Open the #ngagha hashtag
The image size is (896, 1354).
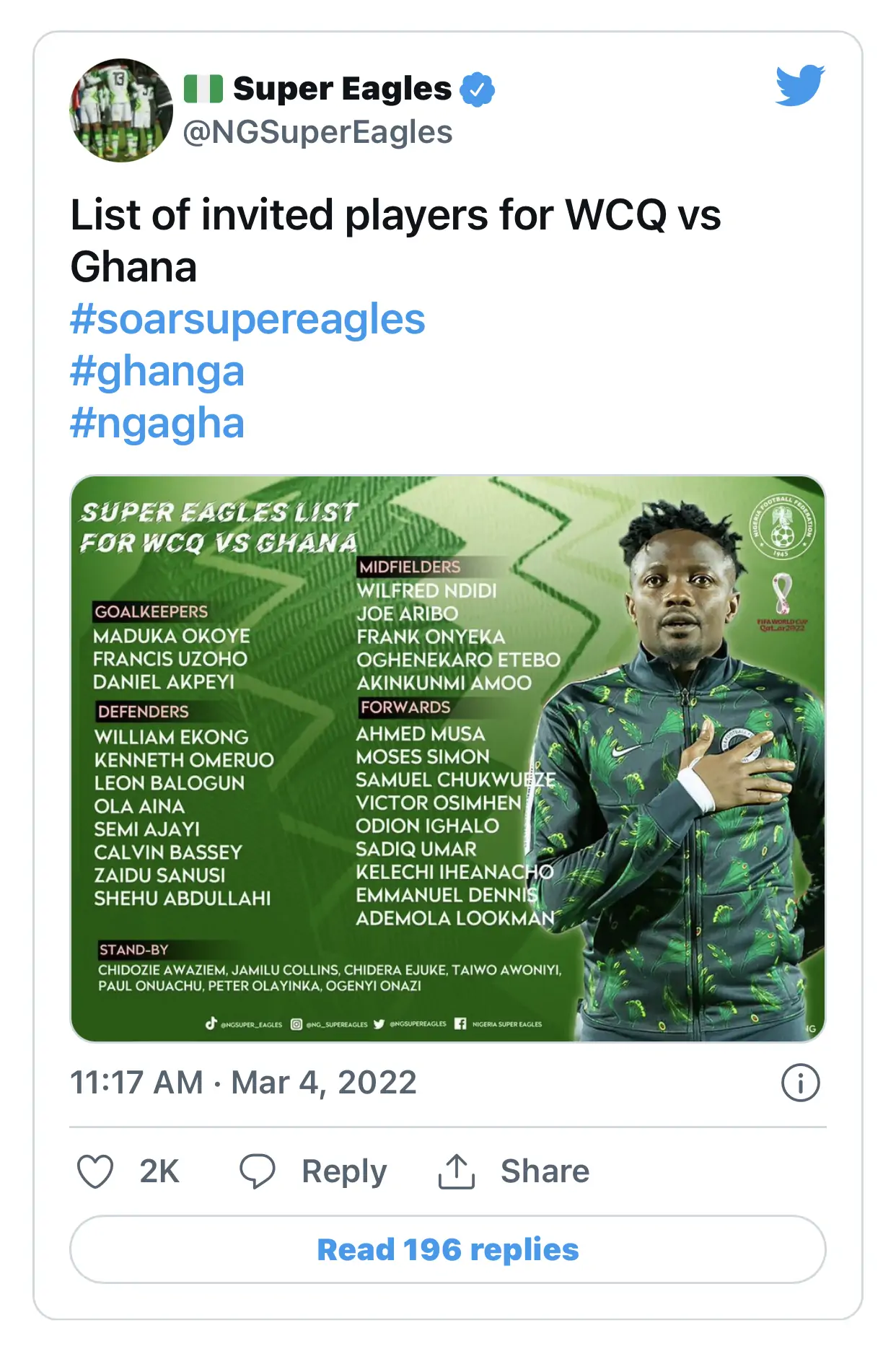click(x=157, y=423)
